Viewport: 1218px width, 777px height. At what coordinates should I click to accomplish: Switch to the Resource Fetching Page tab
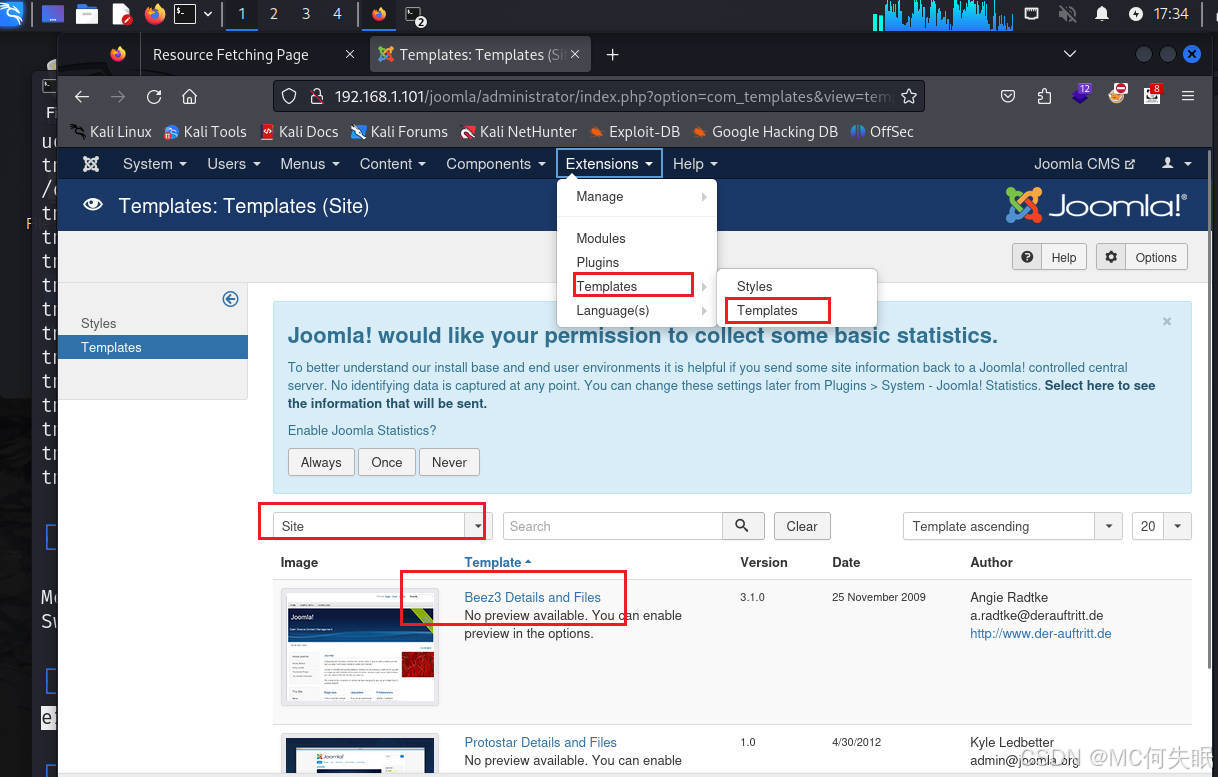[x=230, y=54]
